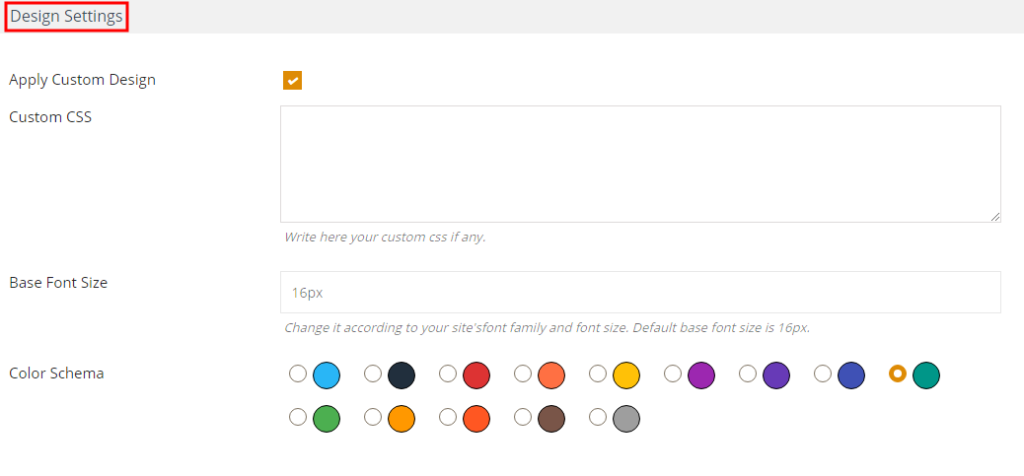This screenshot has width=1024, height=476.
Task: Uncheck the Apply Custom Design checkbox
Action: [292, 80]
